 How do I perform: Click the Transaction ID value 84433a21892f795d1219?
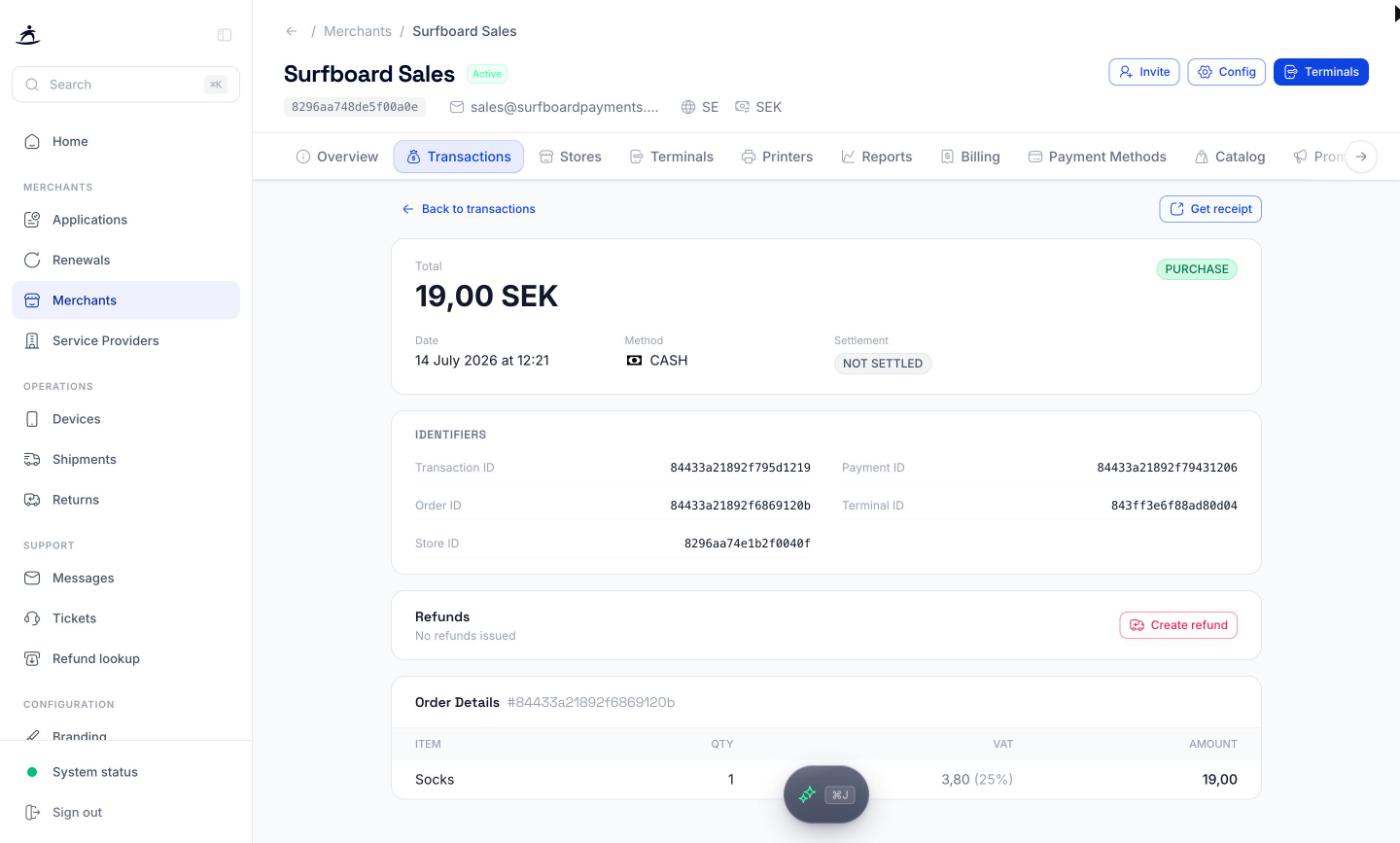(x=740, y=468)
